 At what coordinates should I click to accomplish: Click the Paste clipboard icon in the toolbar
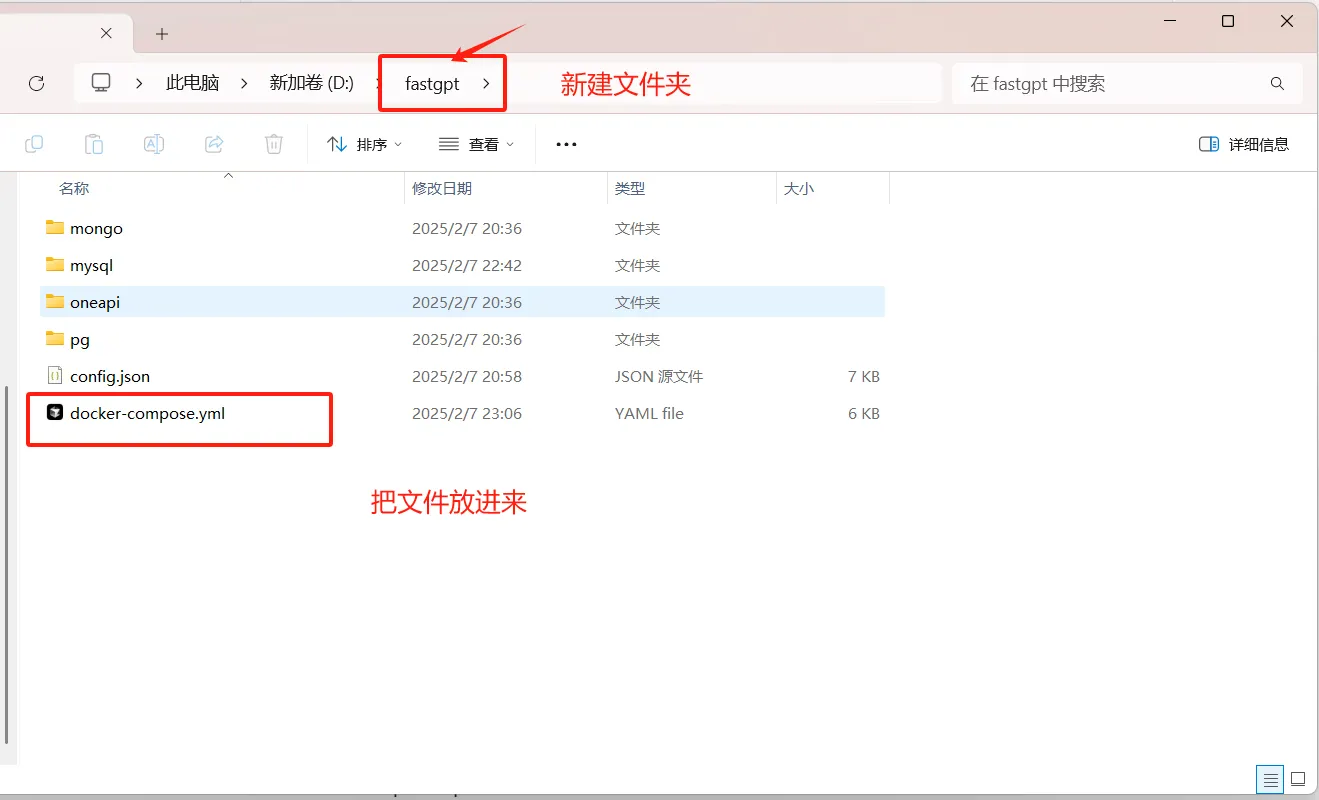point(94,144)
